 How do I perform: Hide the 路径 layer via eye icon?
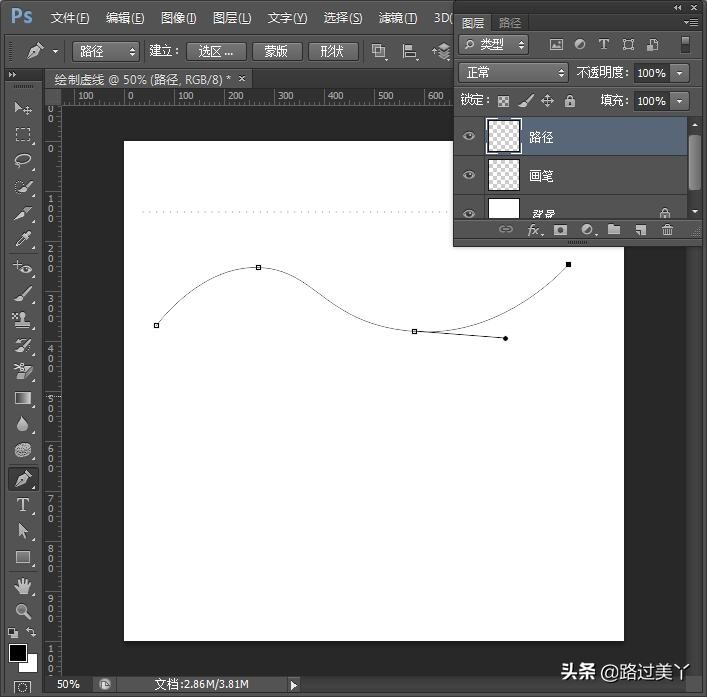pos(469,137)
